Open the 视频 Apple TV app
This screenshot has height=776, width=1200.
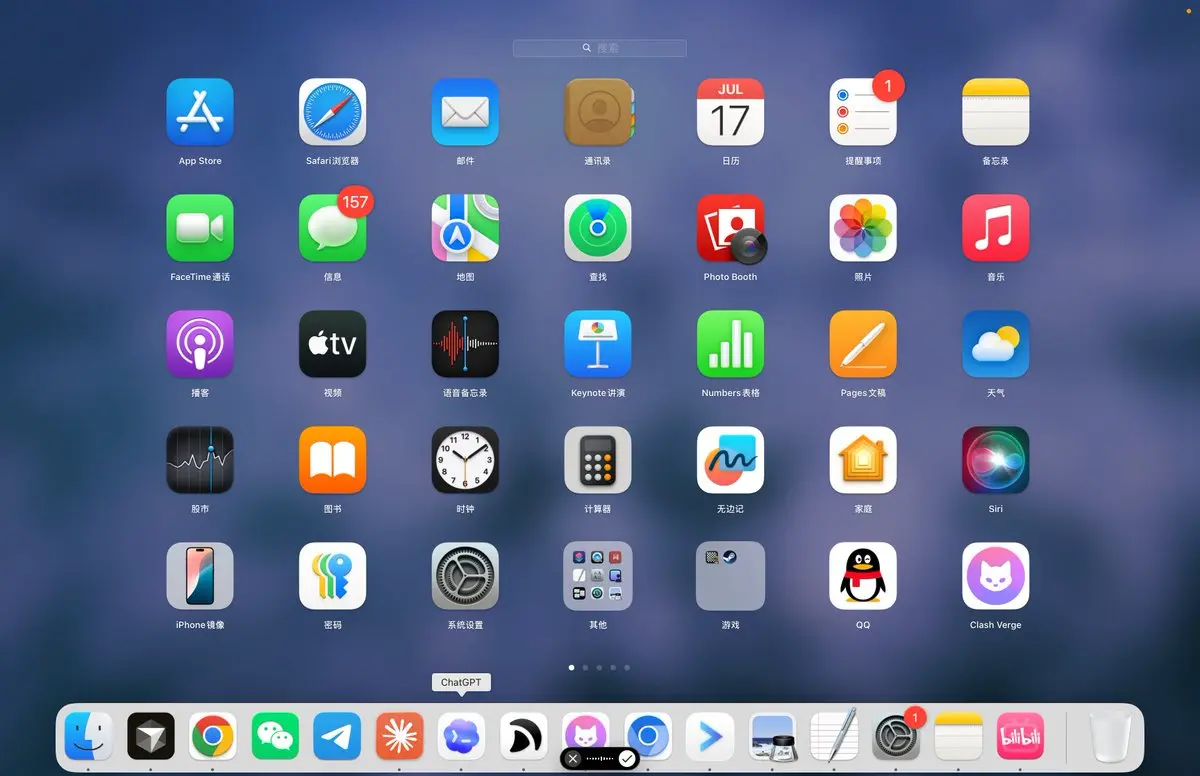[x=333, y=344]
